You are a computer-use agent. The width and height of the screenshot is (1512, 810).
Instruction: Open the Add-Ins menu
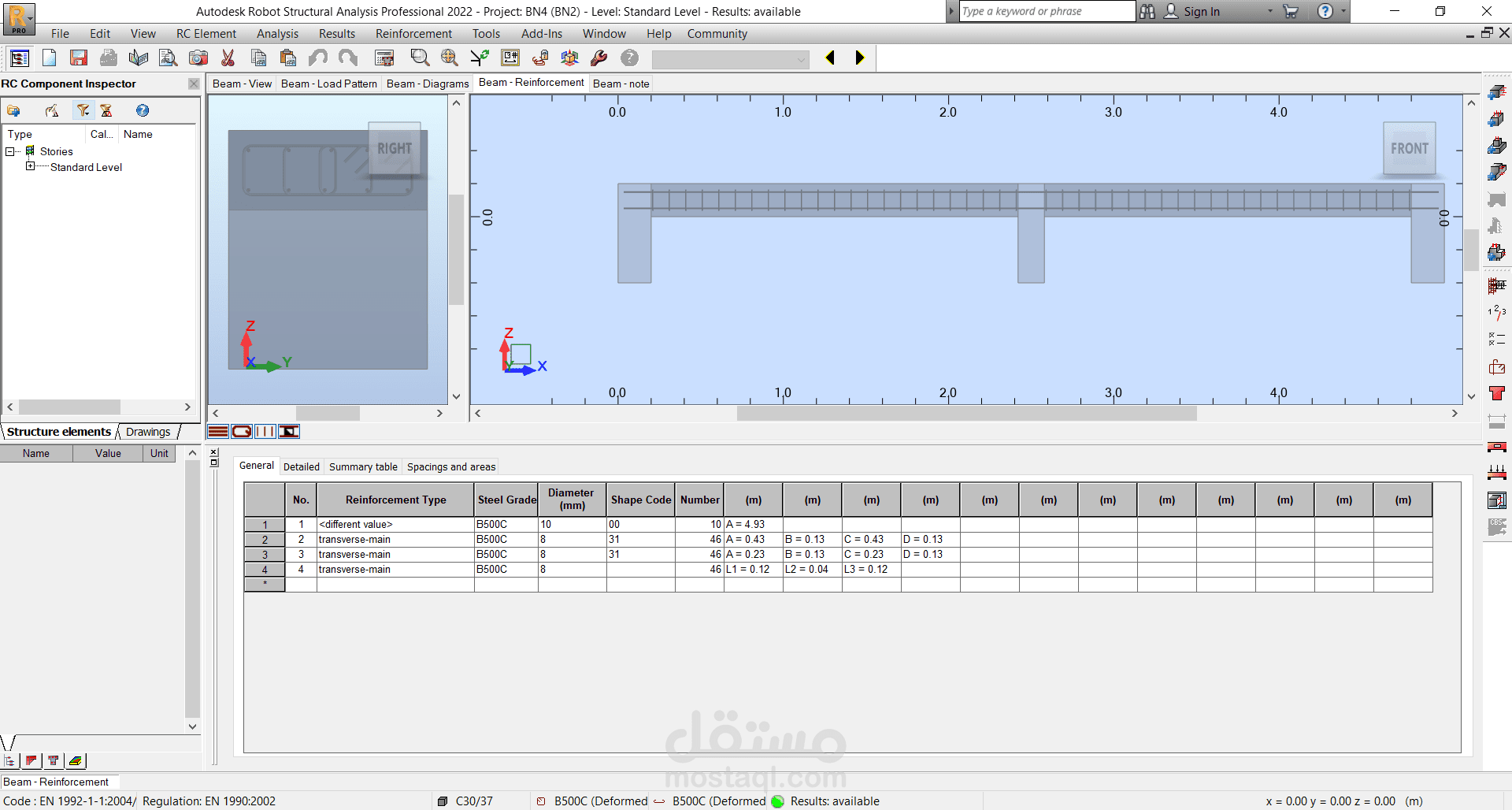[542, 33]
